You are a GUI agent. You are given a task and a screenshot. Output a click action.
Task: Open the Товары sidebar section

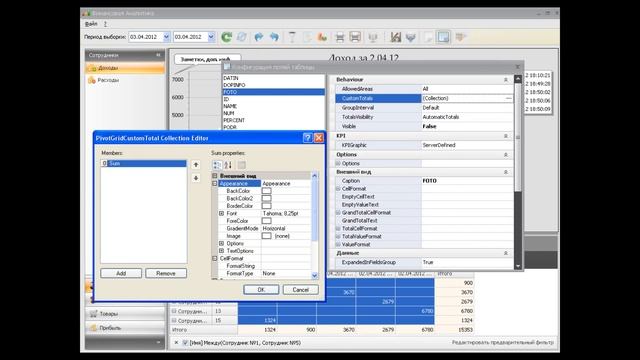pos(125,314)
